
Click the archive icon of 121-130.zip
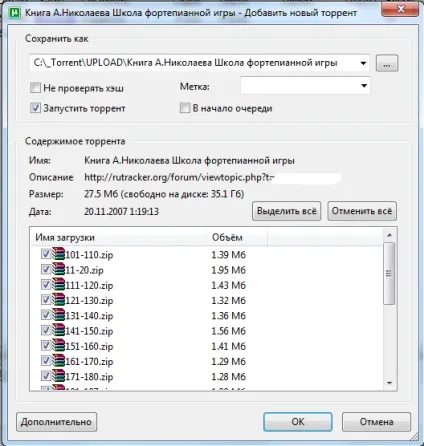click(x=58, y=300)
